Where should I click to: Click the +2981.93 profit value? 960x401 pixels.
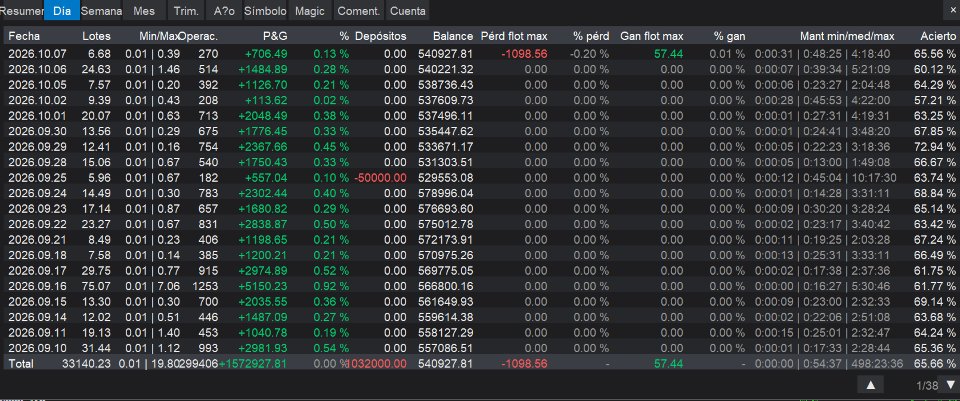pos(265,348)
